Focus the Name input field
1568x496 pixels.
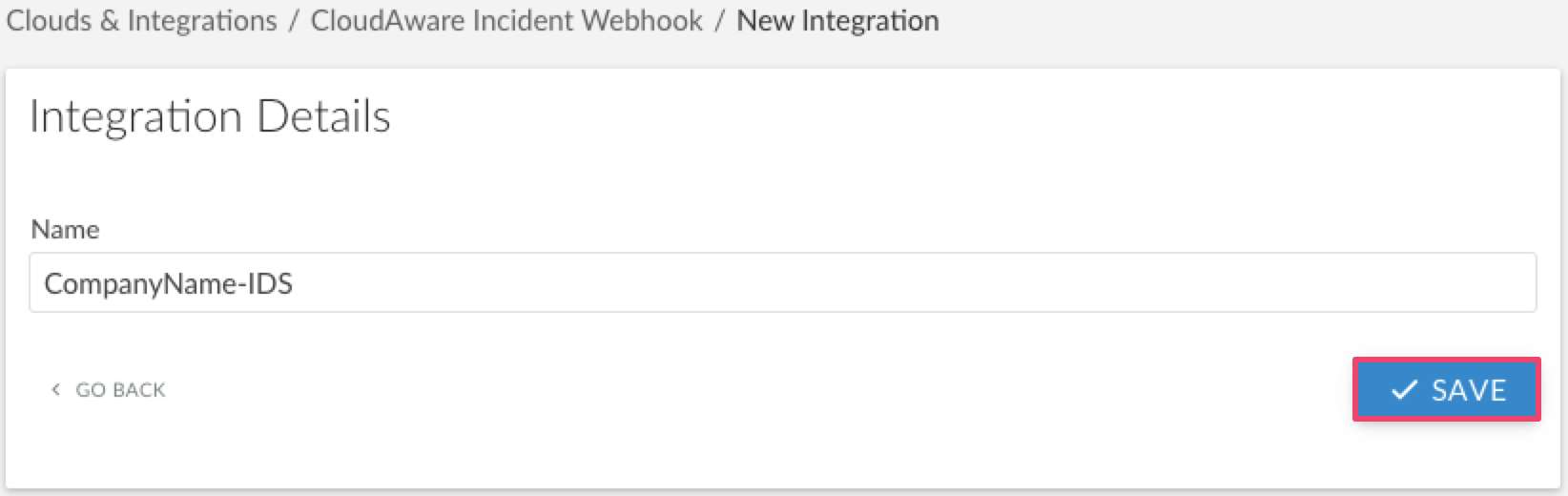tap(782, 282)
